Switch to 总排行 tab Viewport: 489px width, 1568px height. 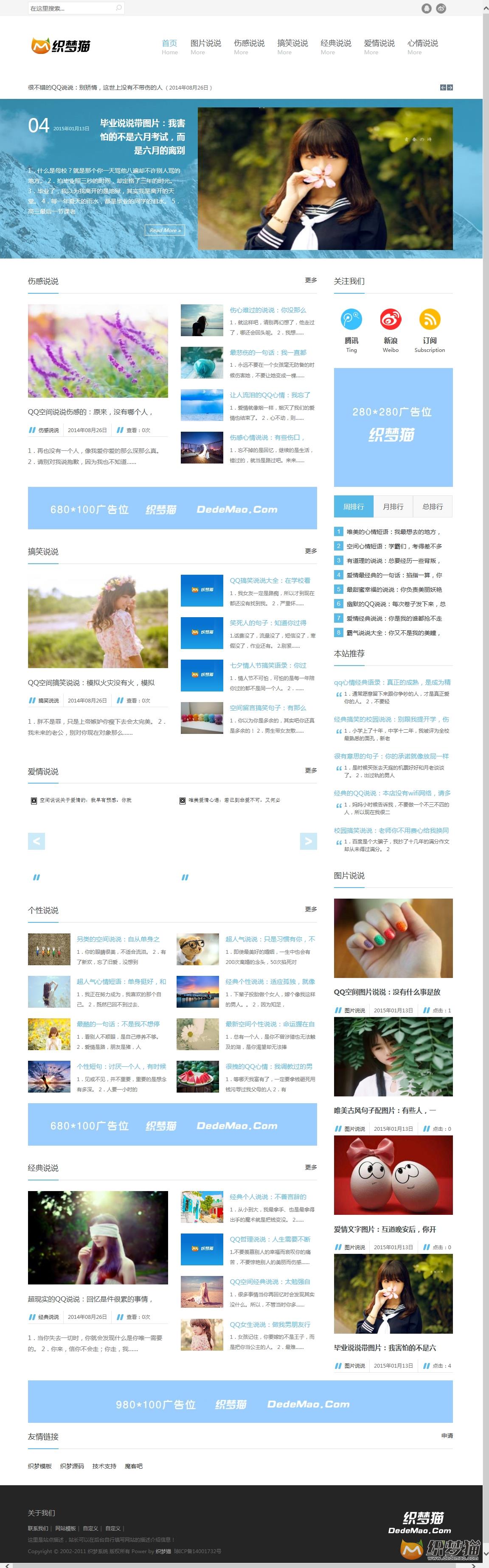pyautogui.click(x=433, y=506)
